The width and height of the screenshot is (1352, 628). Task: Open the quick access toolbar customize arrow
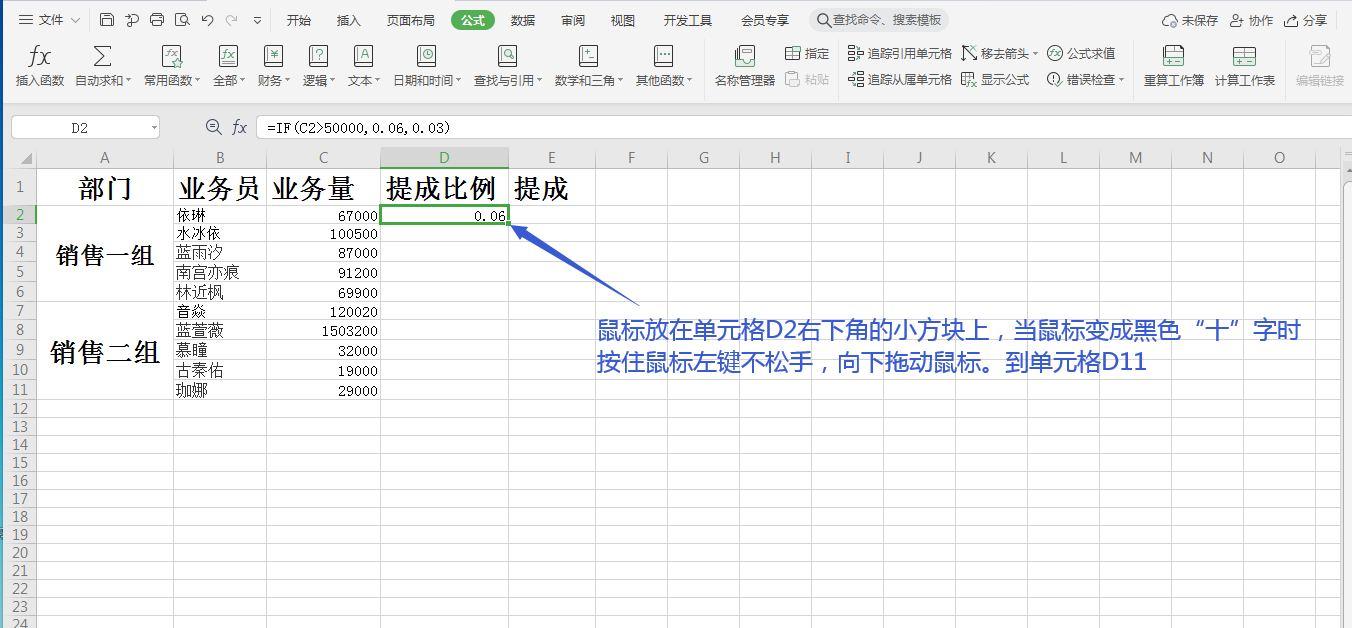[257, 20]
